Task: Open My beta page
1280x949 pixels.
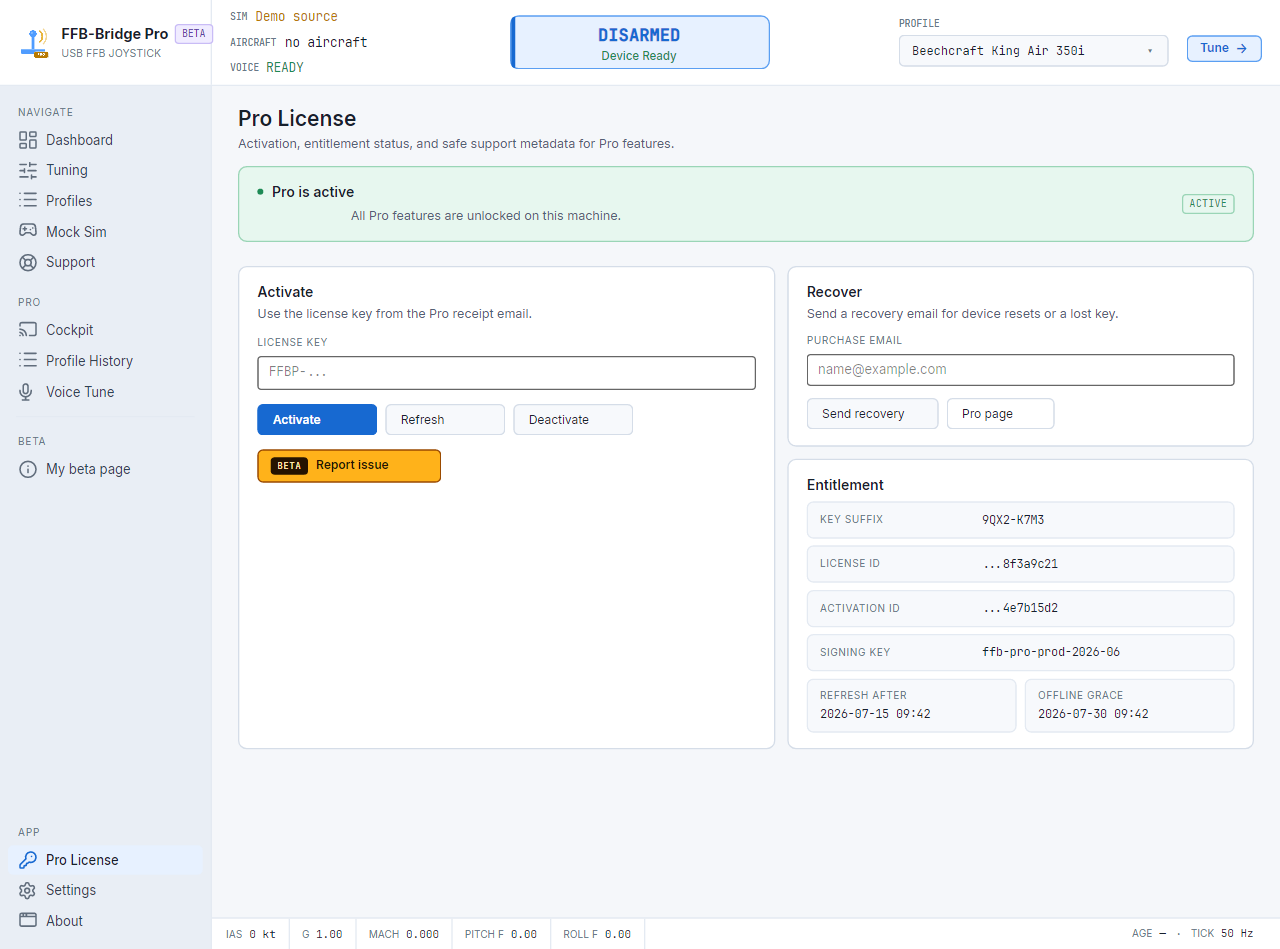Action: point(105,469)
